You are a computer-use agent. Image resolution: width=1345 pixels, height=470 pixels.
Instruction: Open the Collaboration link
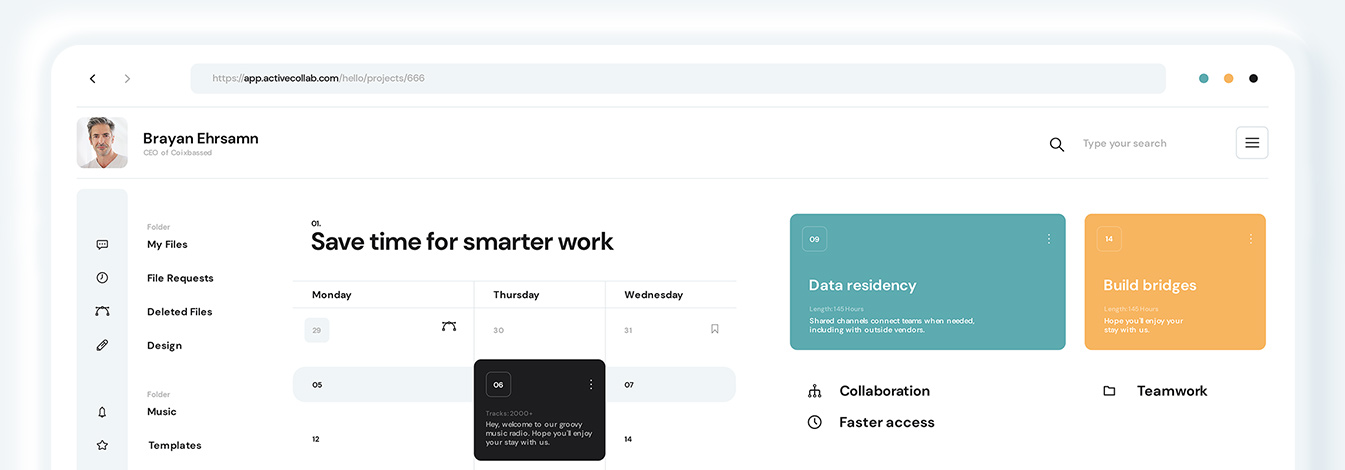pyautogui.click(x=883, y=391)
